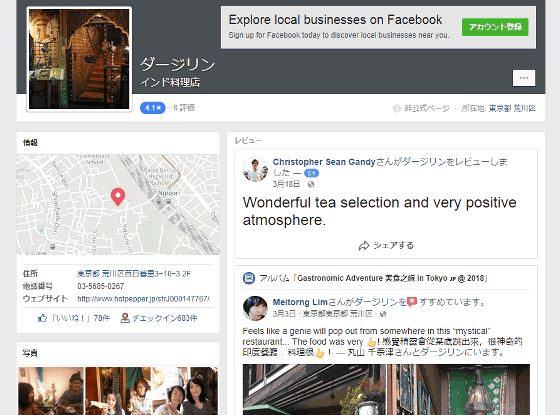
Task: Click the インド料理店 category text
Action: [x=170, y=82]
